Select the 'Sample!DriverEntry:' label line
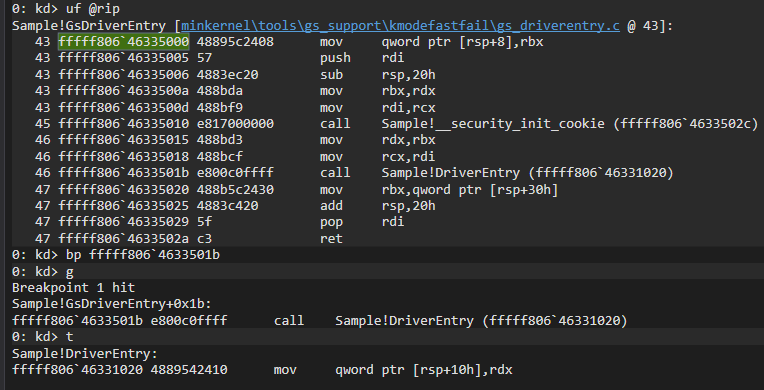This screenshot has width=764, height=390. [85, 353]
